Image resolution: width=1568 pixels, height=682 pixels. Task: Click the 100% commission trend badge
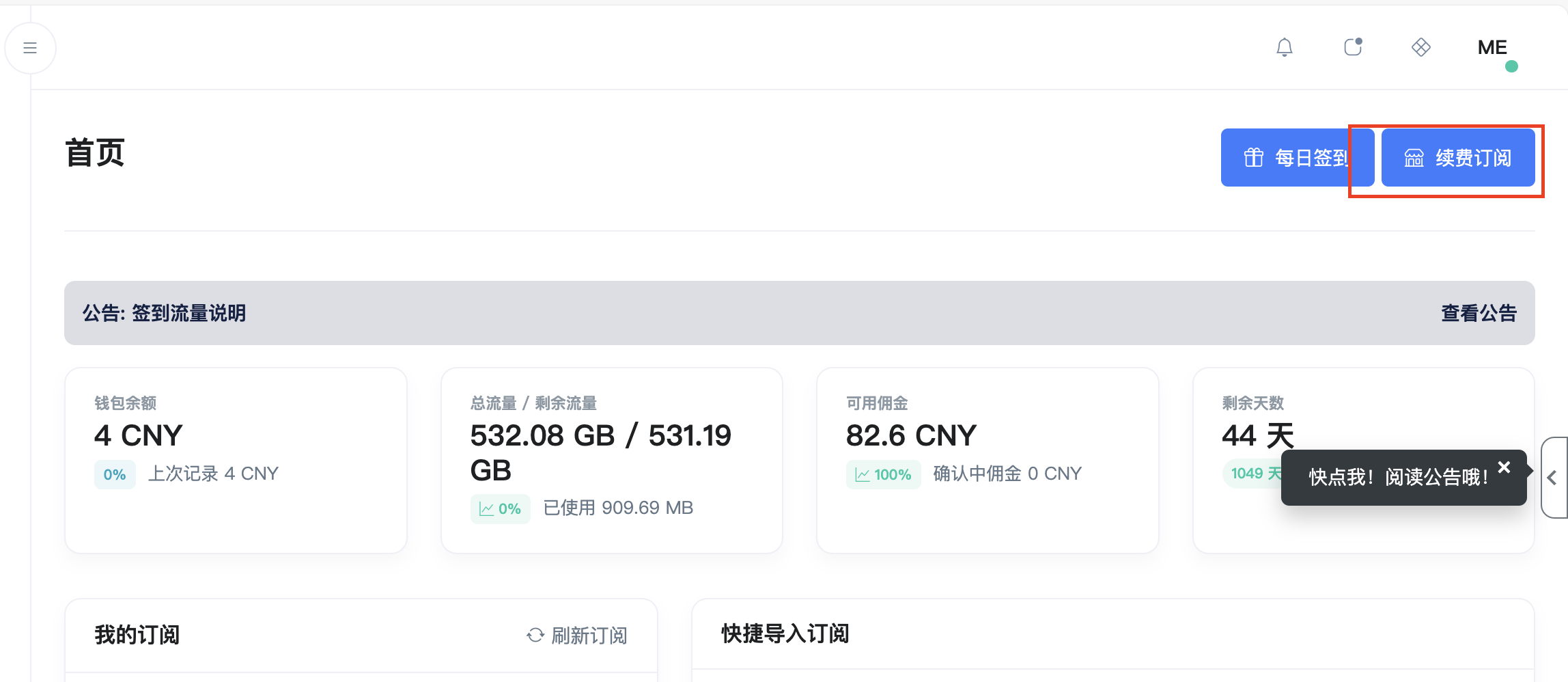(883, 474)
